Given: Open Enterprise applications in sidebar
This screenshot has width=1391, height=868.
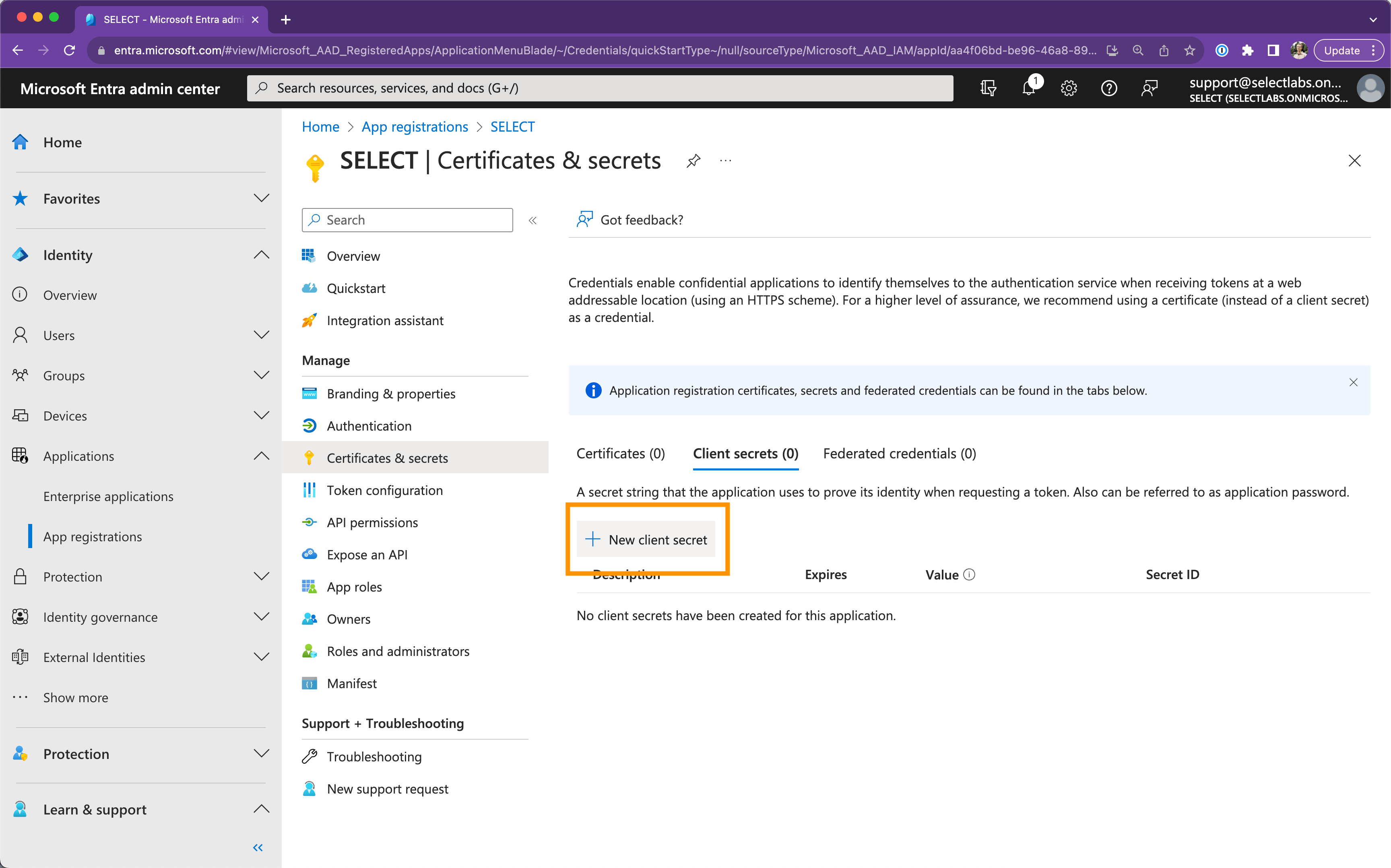Looking at the screenshot, I should (x=109, y=497).
